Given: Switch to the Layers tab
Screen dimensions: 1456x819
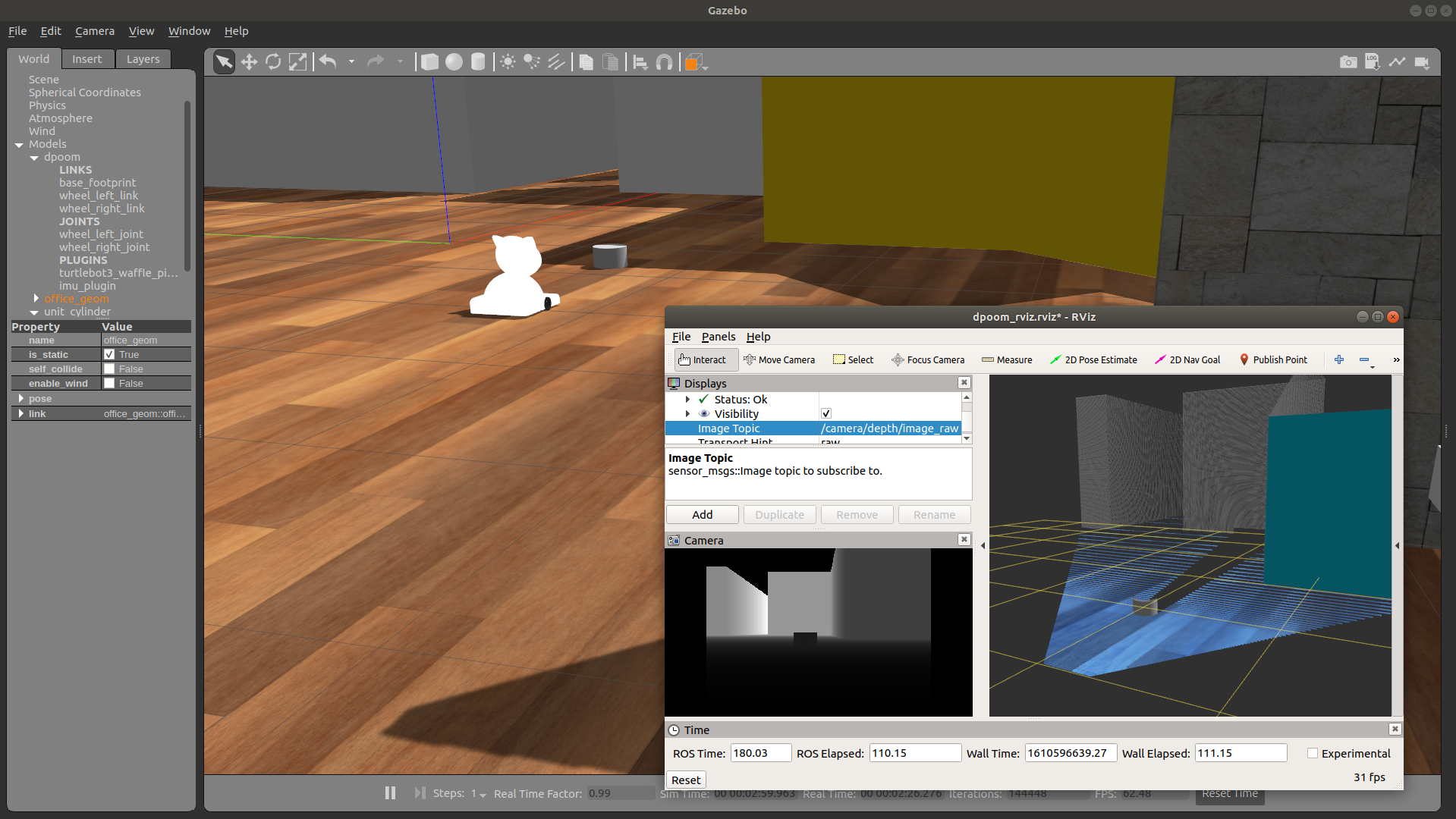Looking at the screenshot, I should click(143, 59).
